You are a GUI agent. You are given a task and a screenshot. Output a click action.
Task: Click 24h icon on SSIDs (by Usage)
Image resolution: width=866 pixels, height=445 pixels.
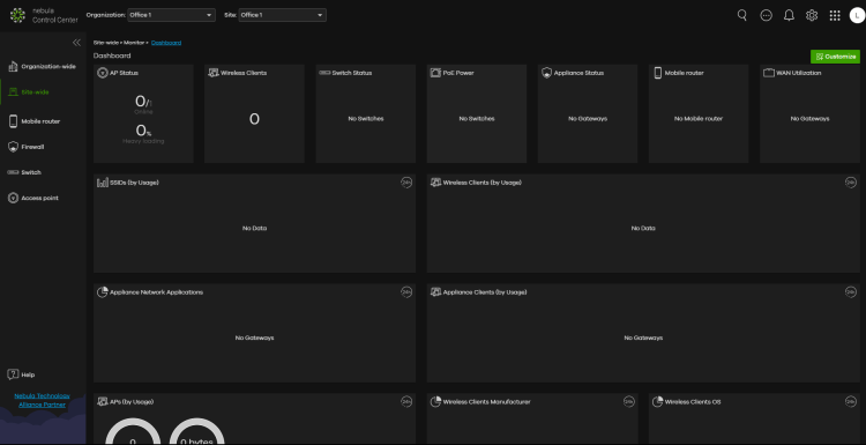(406, 182)
